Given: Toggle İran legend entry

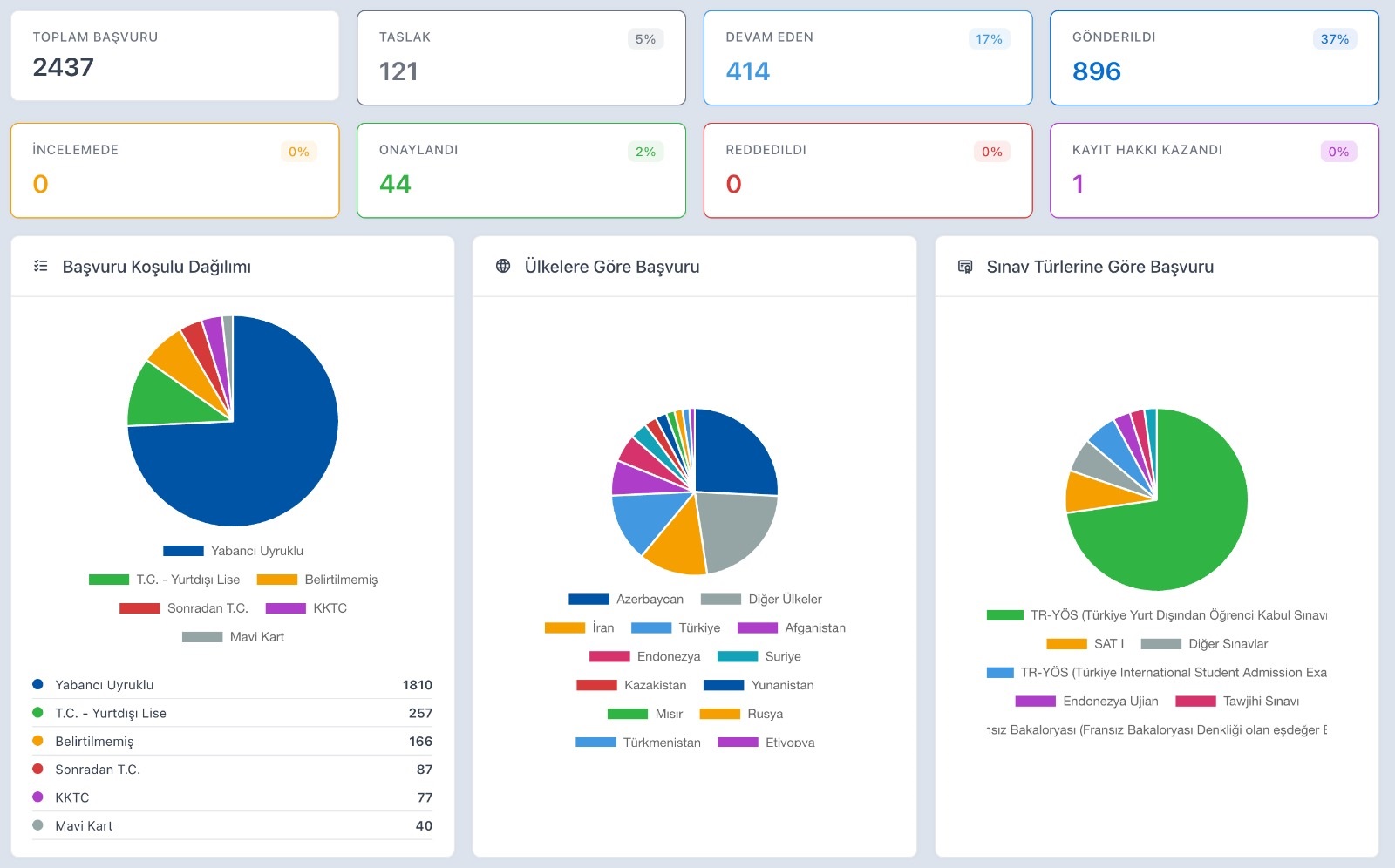Looking at the screenshot, I should point(579,627).
